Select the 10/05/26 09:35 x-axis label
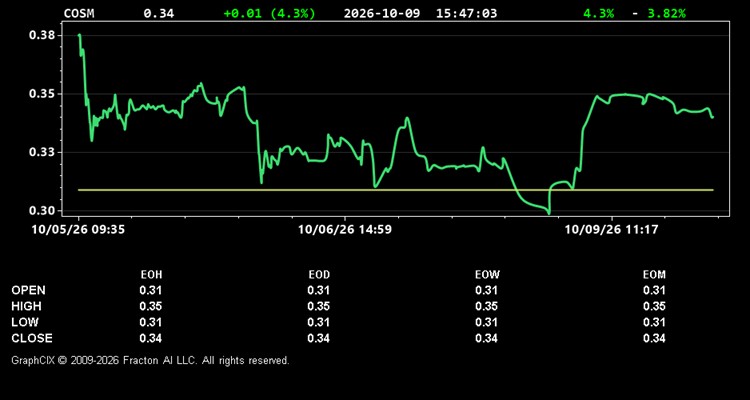Viewport: 750px width, 400px height. (78, 230)
